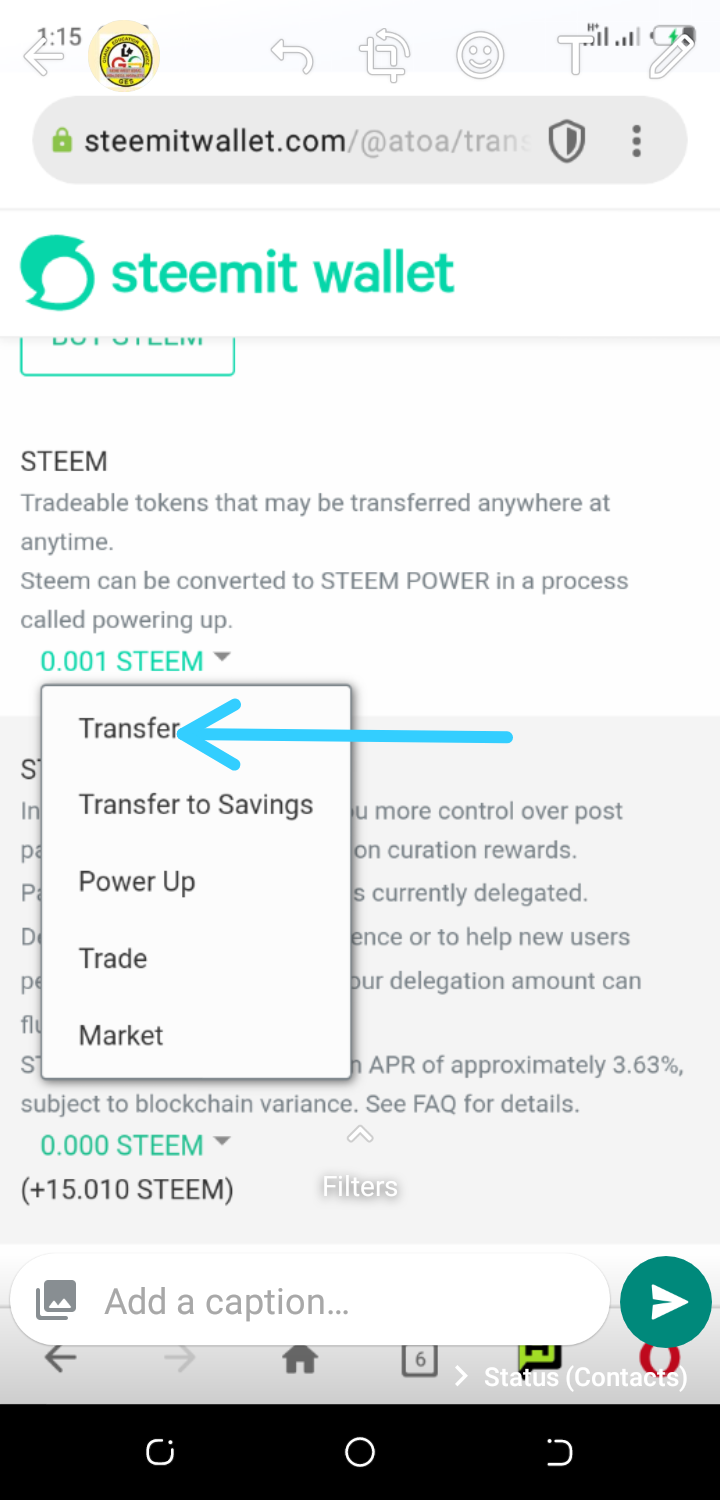Tap the gallery image icon in caption bar

pos(55,1301)
